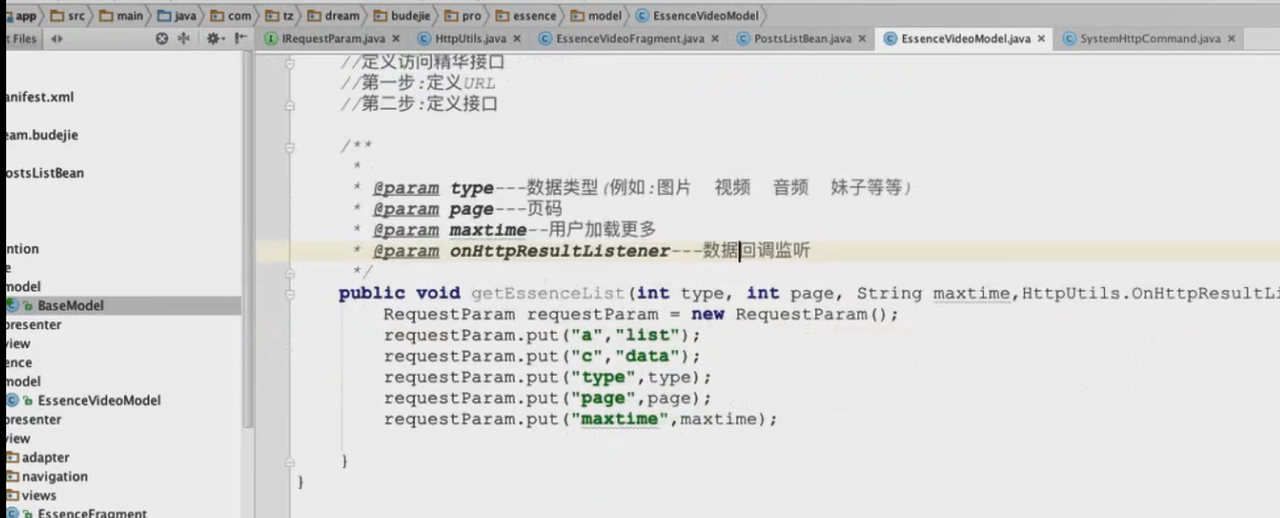
Task: Close the IRequestParam.java tab
Action: [x=396, y=39]
